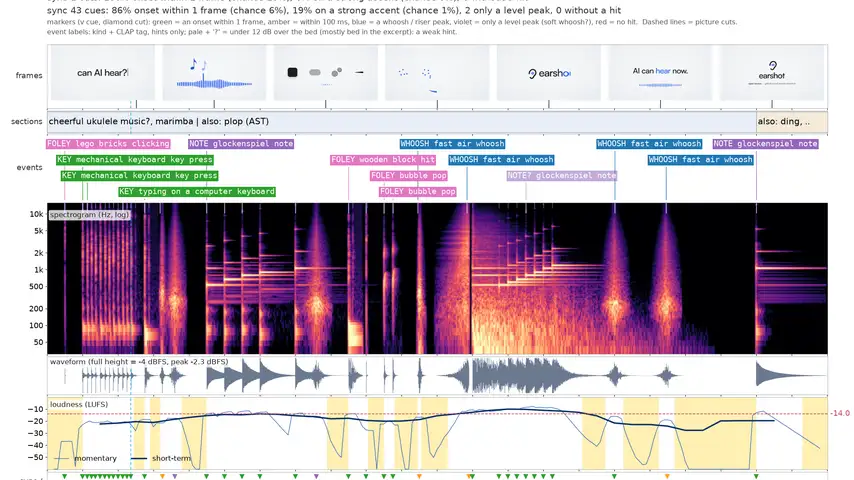Open the last frame with ear logo above 'earshot'
Image resolution: width=854 pixels, height=480 pixels.
[772, 73]
